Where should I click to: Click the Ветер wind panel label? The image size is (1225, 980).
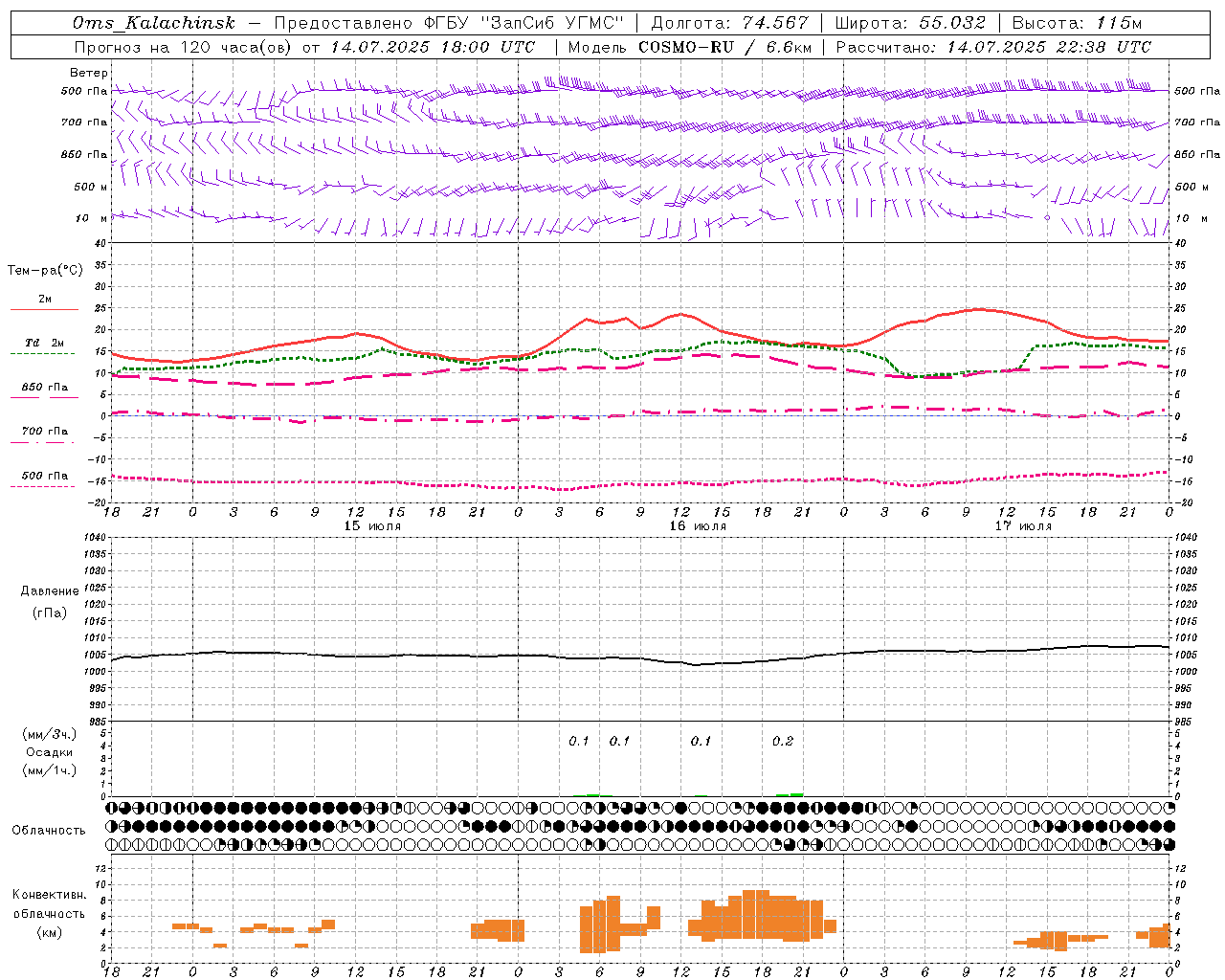coord(89,73)
